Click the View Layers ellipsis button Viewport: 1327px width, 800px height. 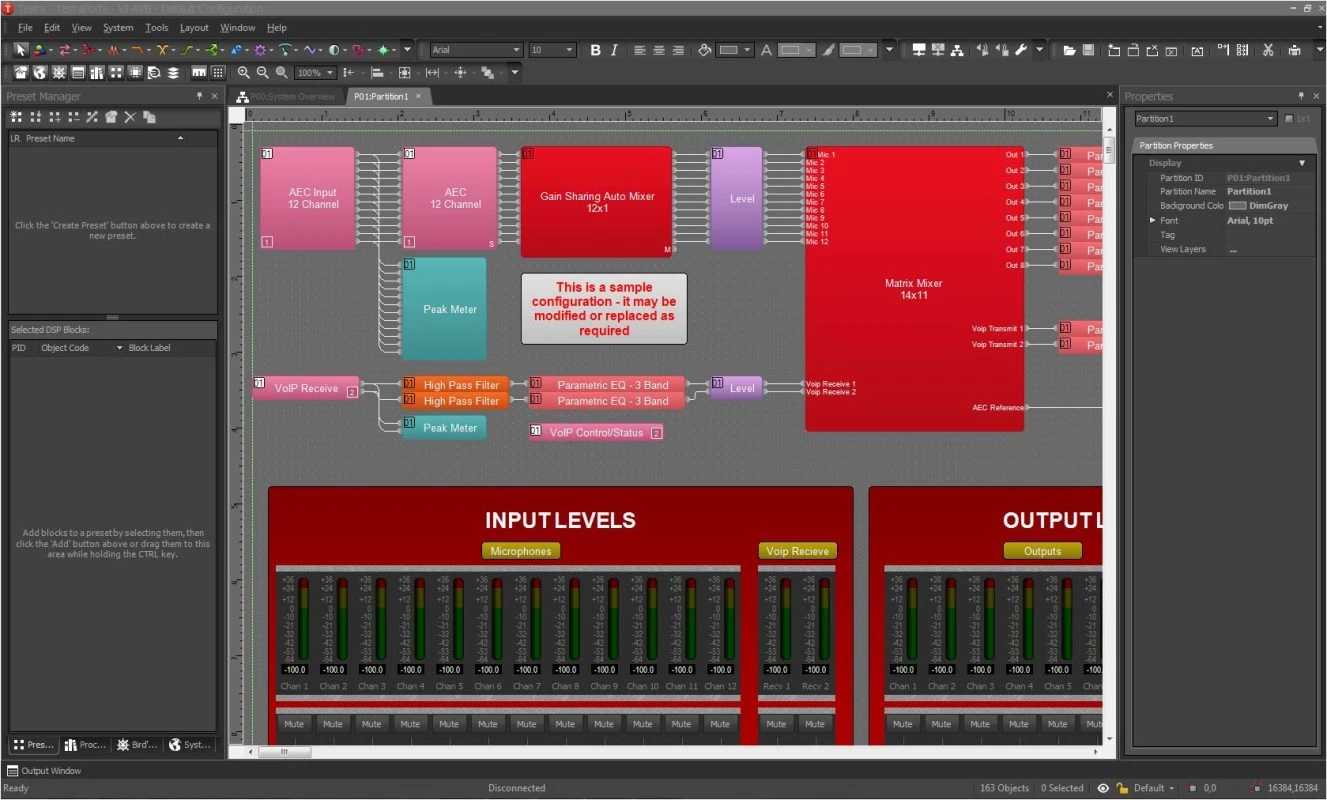pos(1233,250)
